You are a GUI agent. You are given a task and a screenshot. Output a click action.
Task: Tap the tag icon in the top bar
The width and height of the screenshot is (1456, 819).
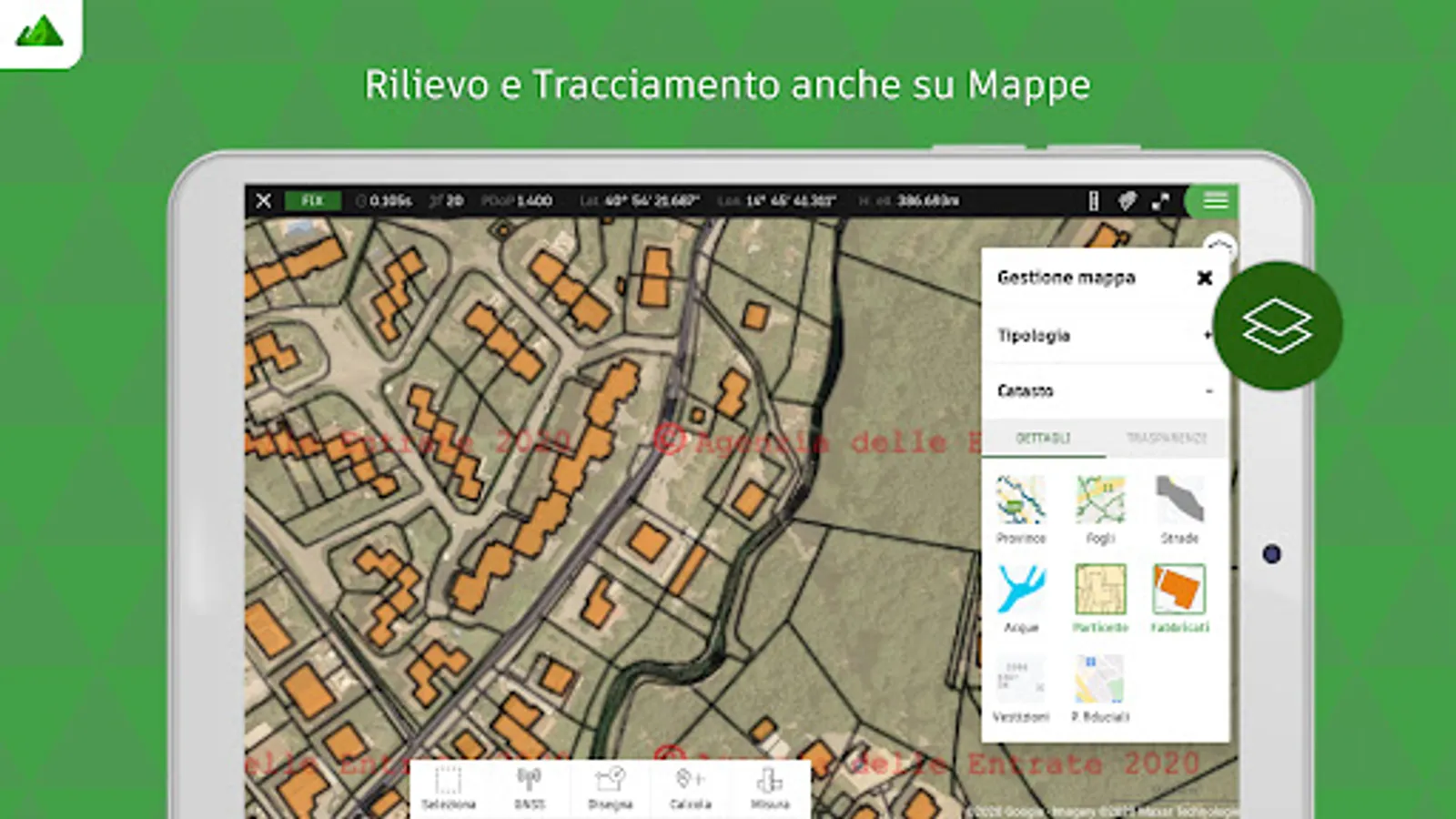1127,201
